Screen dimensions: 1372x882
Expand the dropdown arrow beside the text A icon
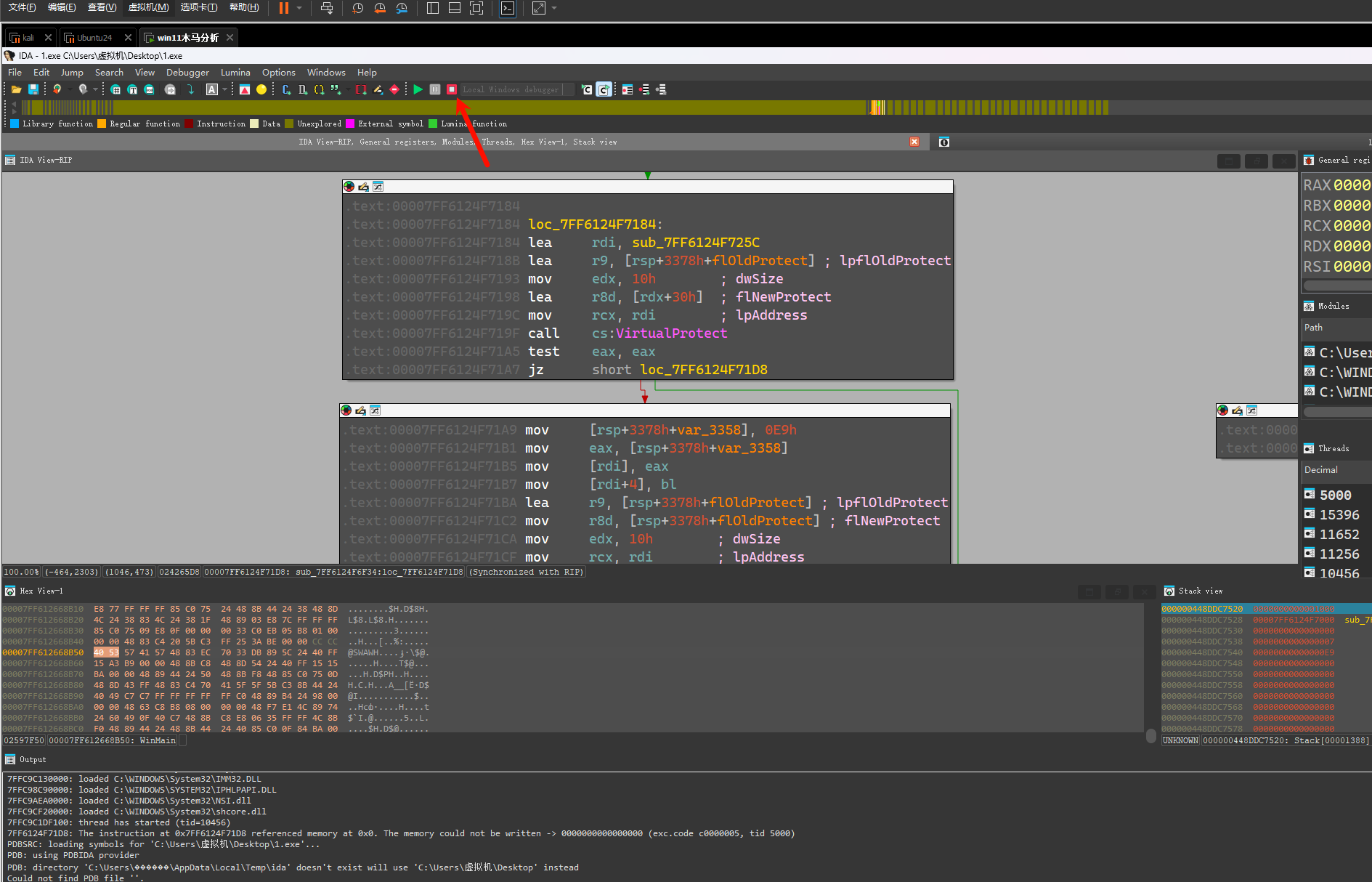click(x=224, y=89)
